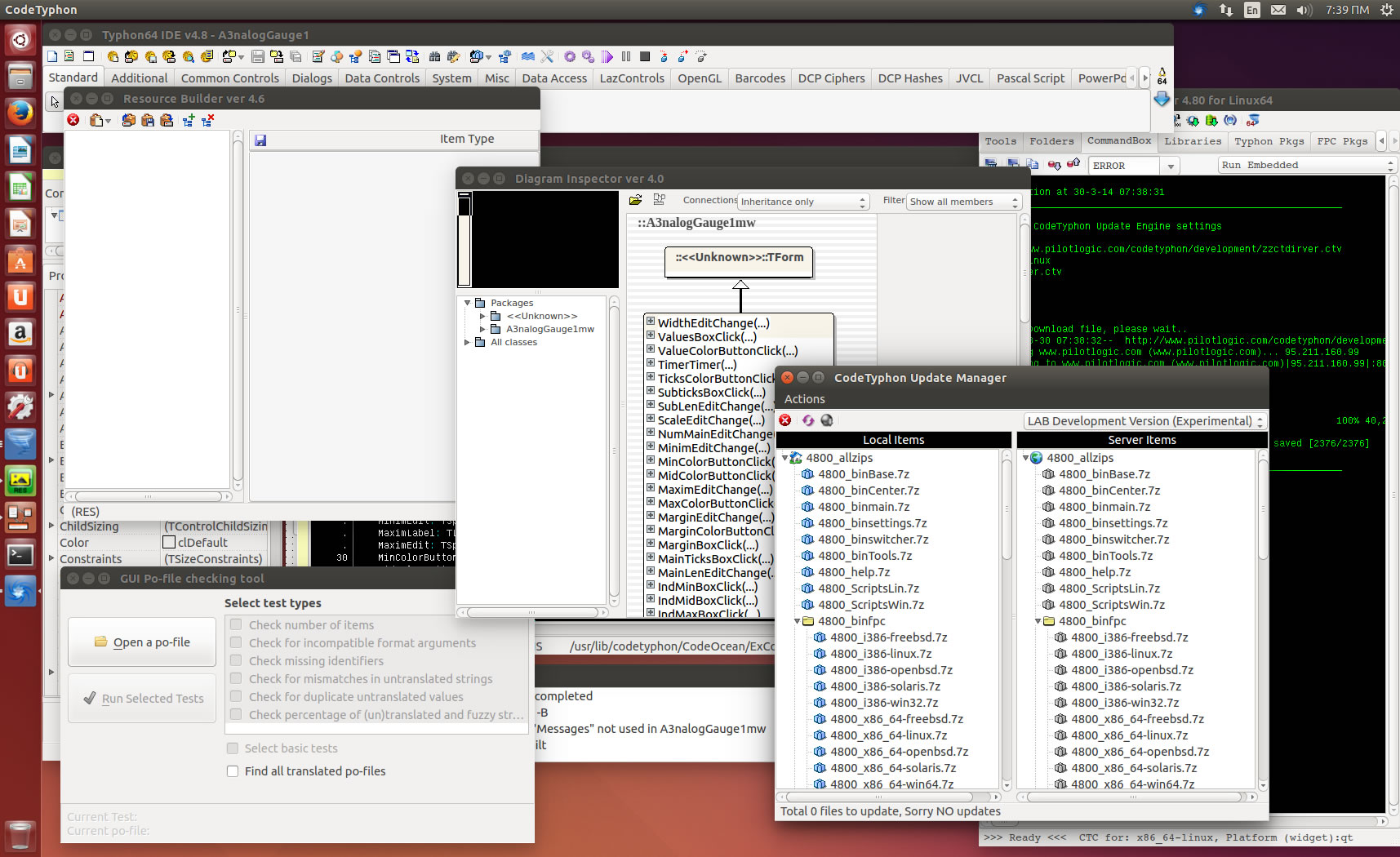
Task: Open the Actions menu in Update Manager
Action: pos(804,399)
